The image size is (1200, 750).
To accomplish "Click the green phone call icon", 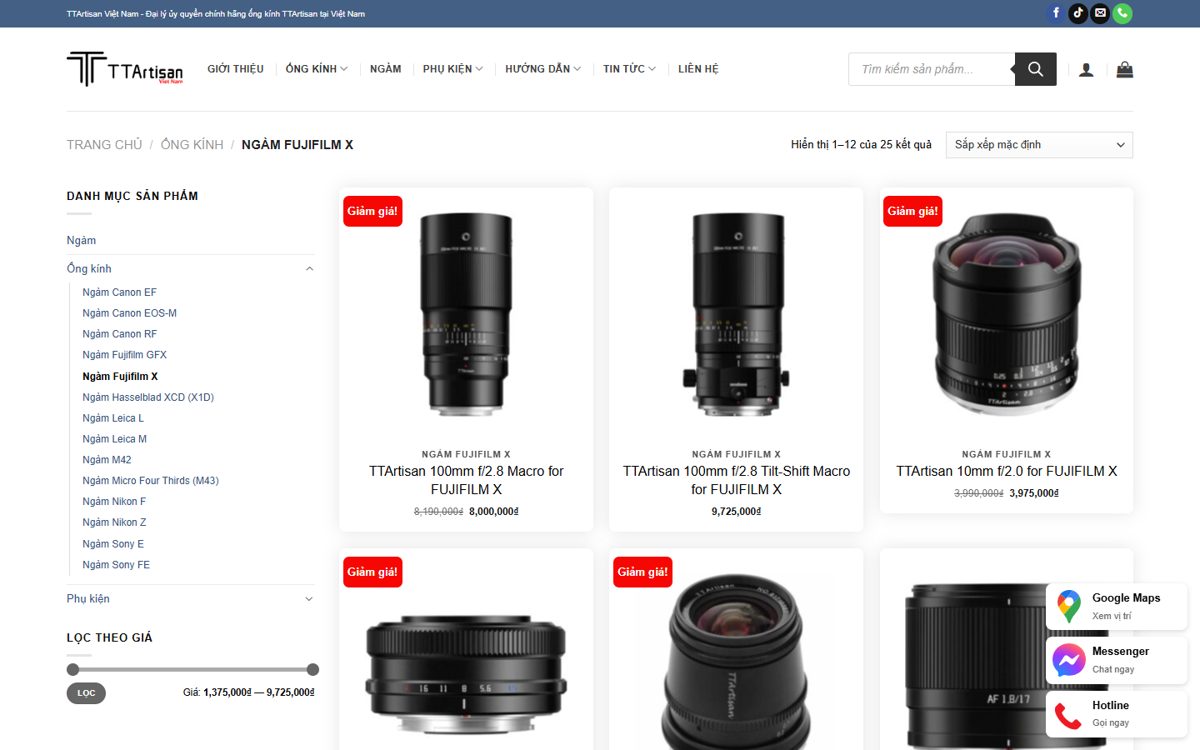I will pyautogui.click(x=1122, y=13).
